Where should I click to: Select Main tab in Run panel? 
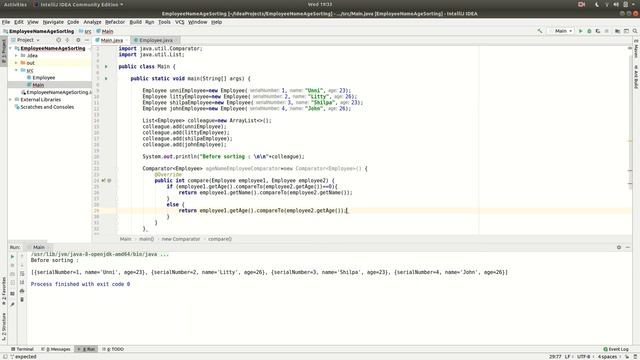[39, 247]
